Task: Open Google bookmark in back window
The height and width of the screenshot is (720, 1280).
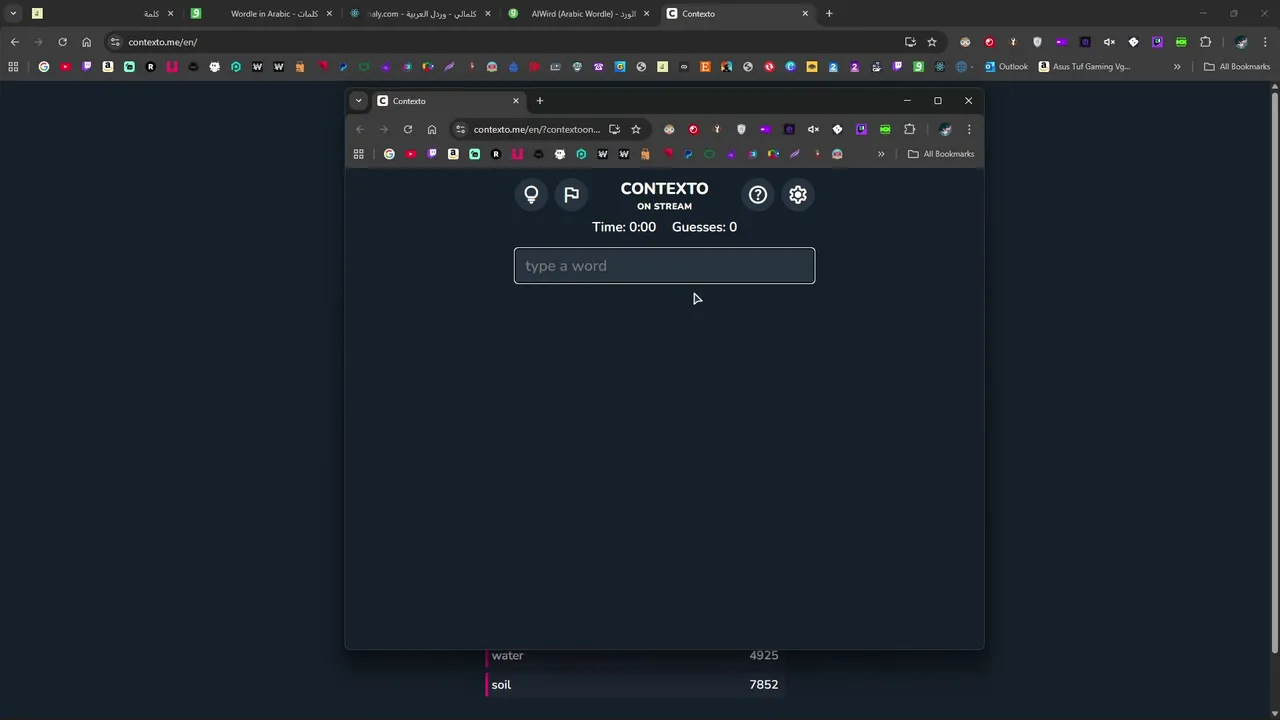Action: [44, 67]
